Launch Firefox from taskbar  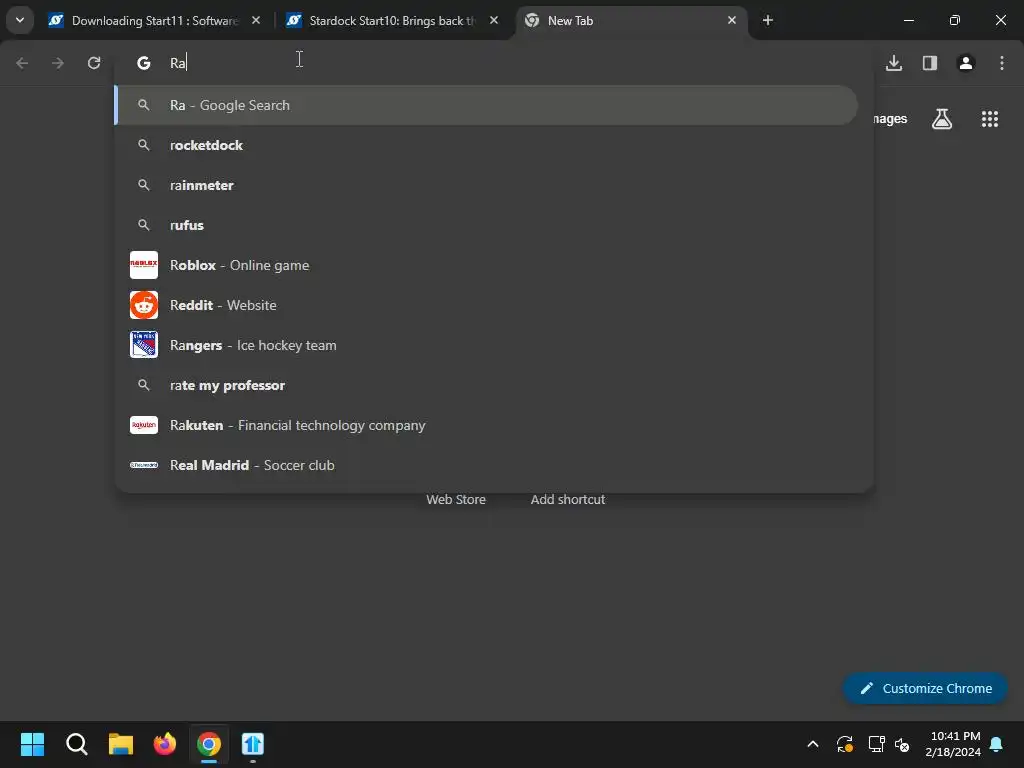165,744
